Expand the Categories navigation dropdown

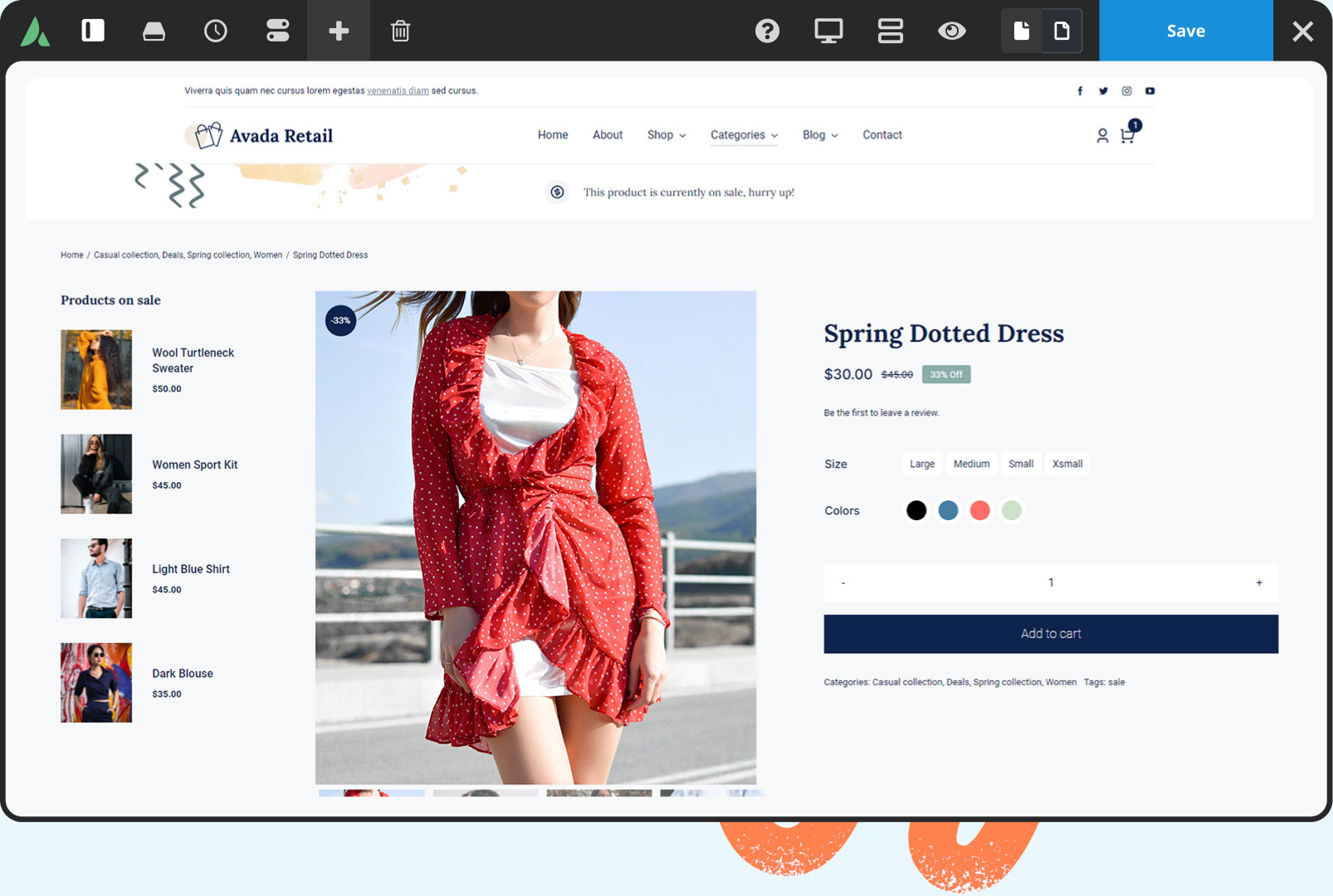pyautogui.click(x=743, y=134)
